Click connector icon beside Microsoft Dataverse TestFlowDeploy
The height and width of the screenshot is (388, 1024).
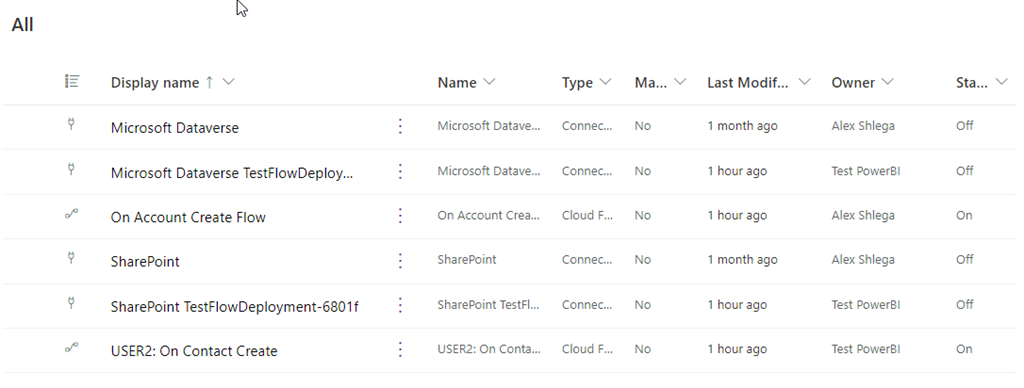click(71, 169)
